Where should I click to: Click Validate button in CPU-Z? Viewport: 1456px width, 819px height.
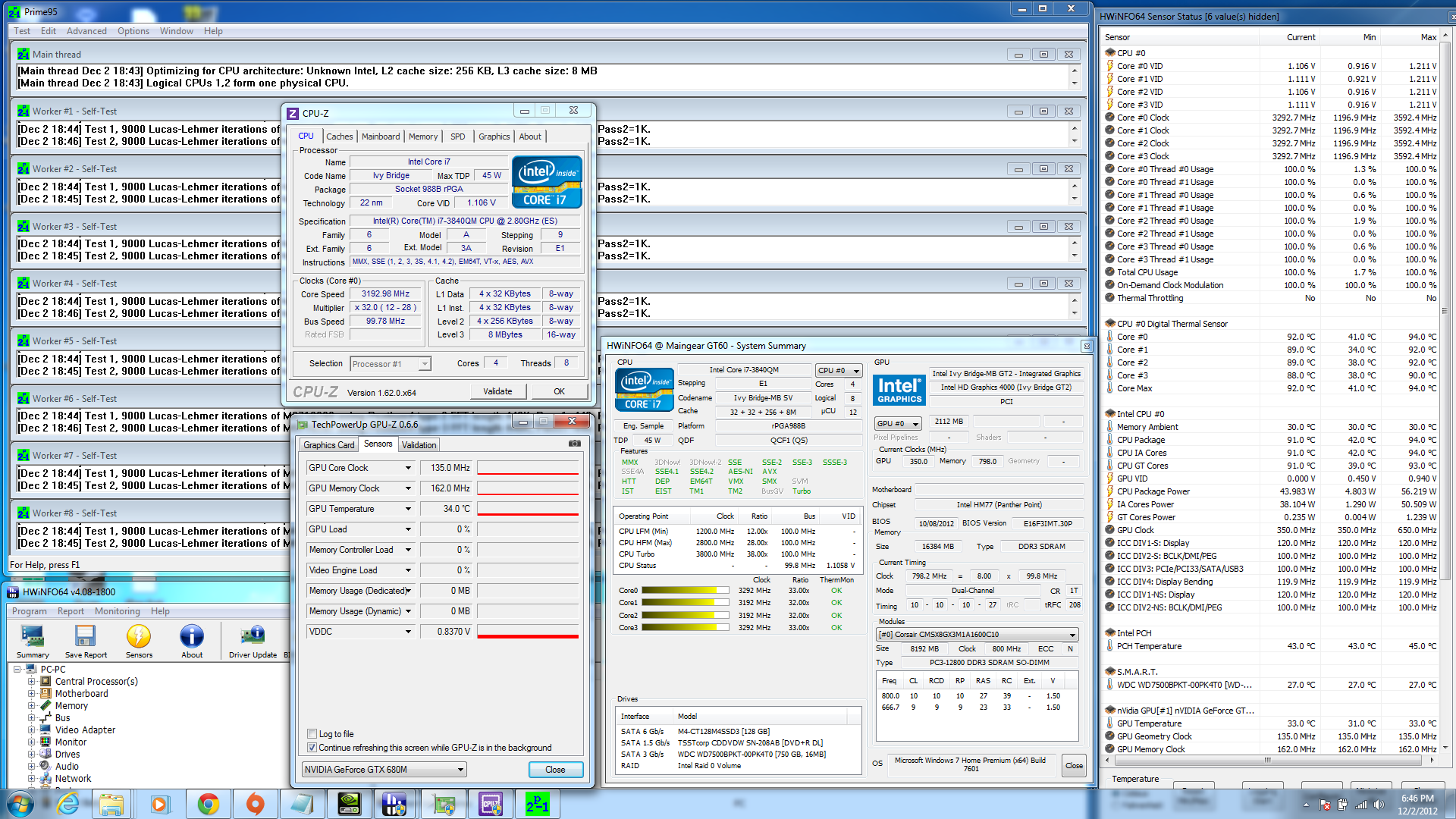[x=497, y=391]
